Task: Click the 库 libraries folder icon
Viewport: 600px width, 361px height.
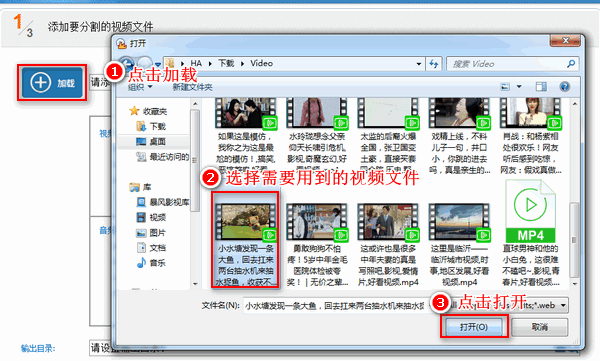Action: click(134, 187)
